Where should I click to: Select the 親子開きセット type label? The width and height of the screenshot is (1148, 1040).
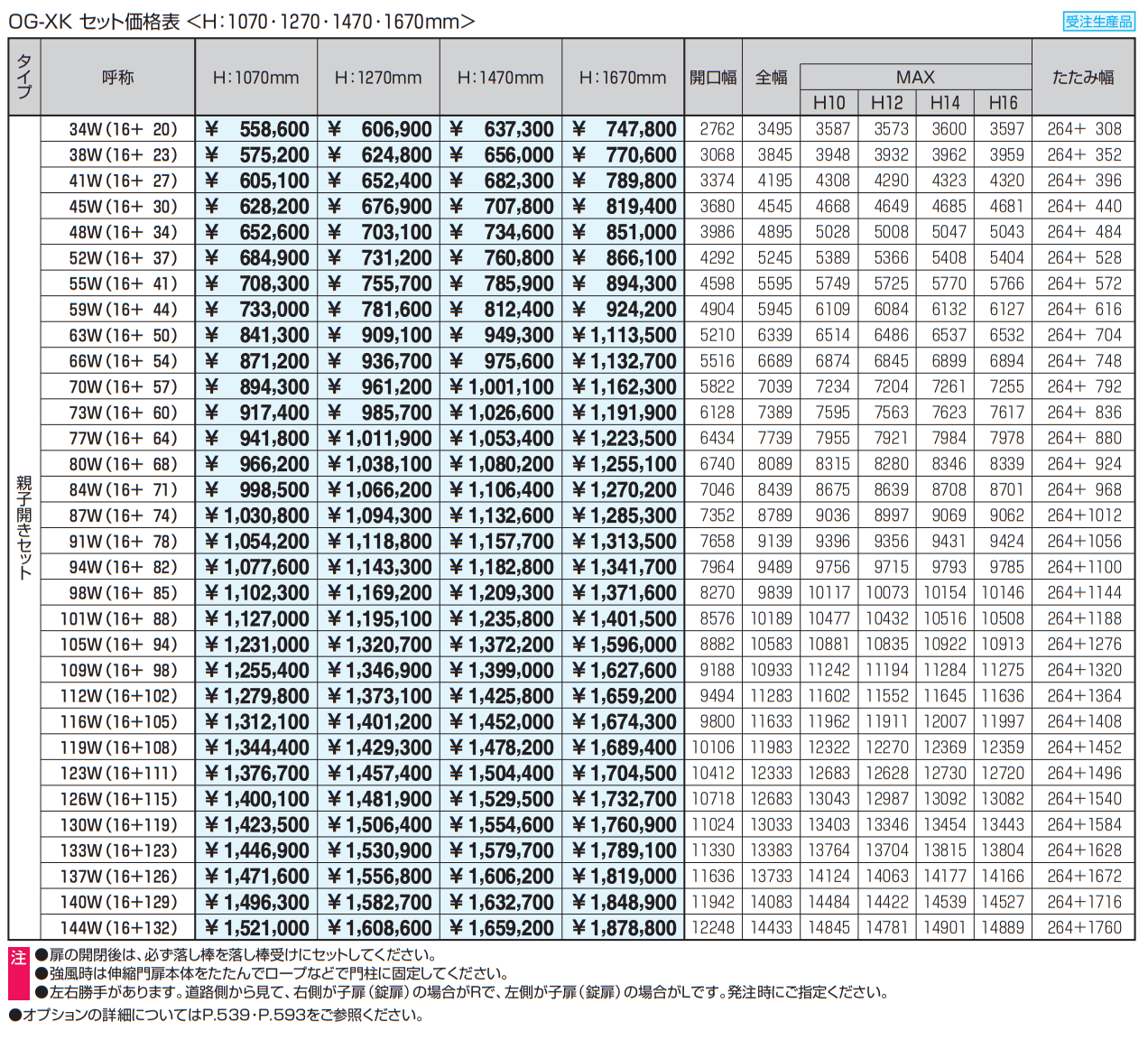coord(24,527)
